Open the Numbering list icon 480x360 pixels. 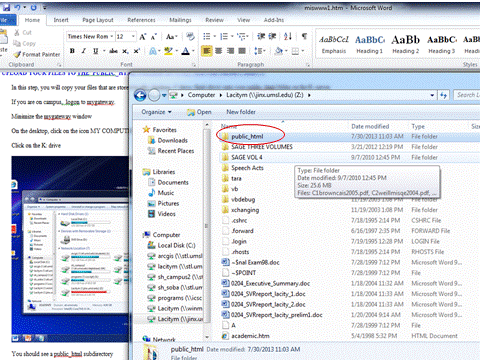coord(224,36)
